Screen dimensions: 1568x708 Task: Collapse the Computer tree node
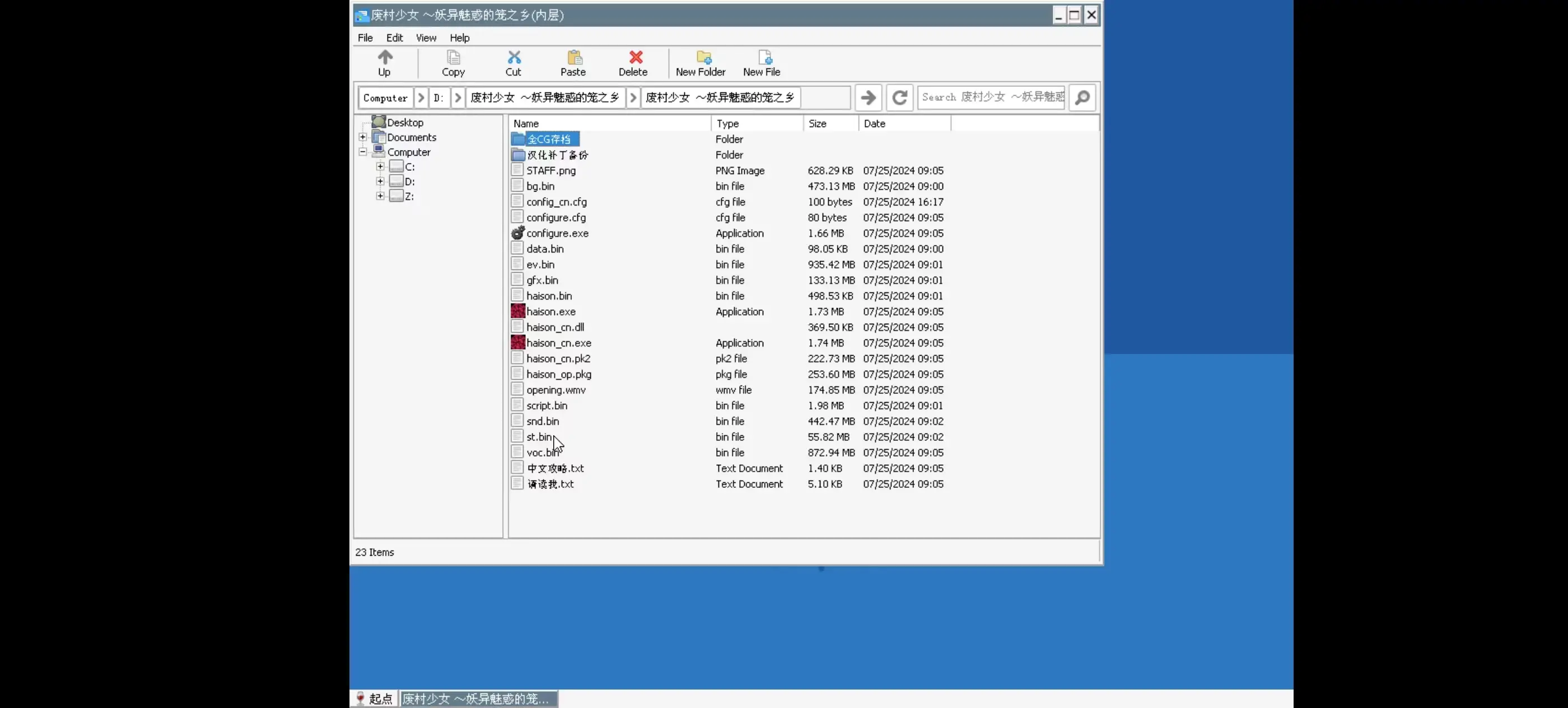(363, 152)
